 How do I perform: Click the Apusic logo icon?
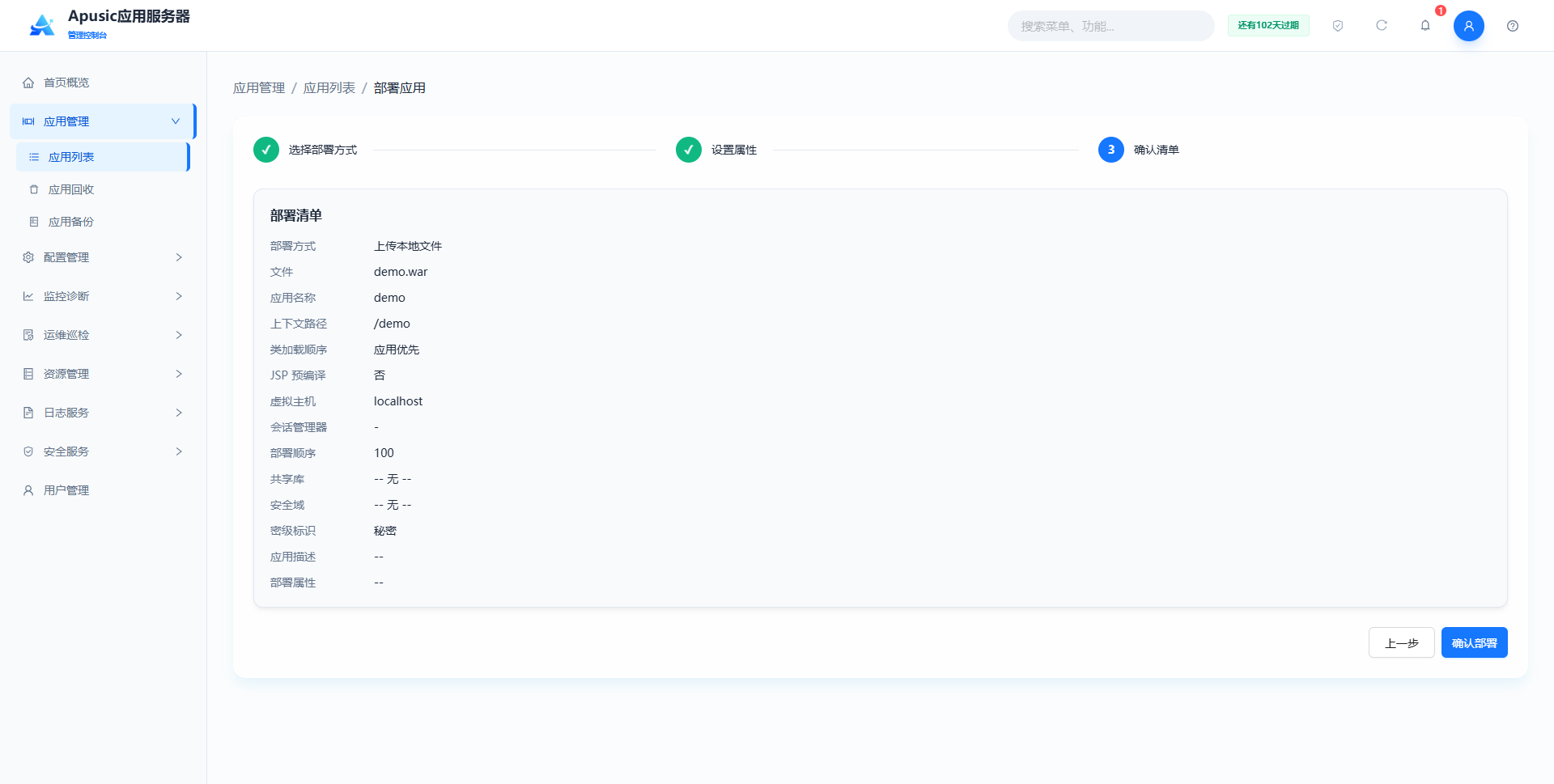point(42,25)
